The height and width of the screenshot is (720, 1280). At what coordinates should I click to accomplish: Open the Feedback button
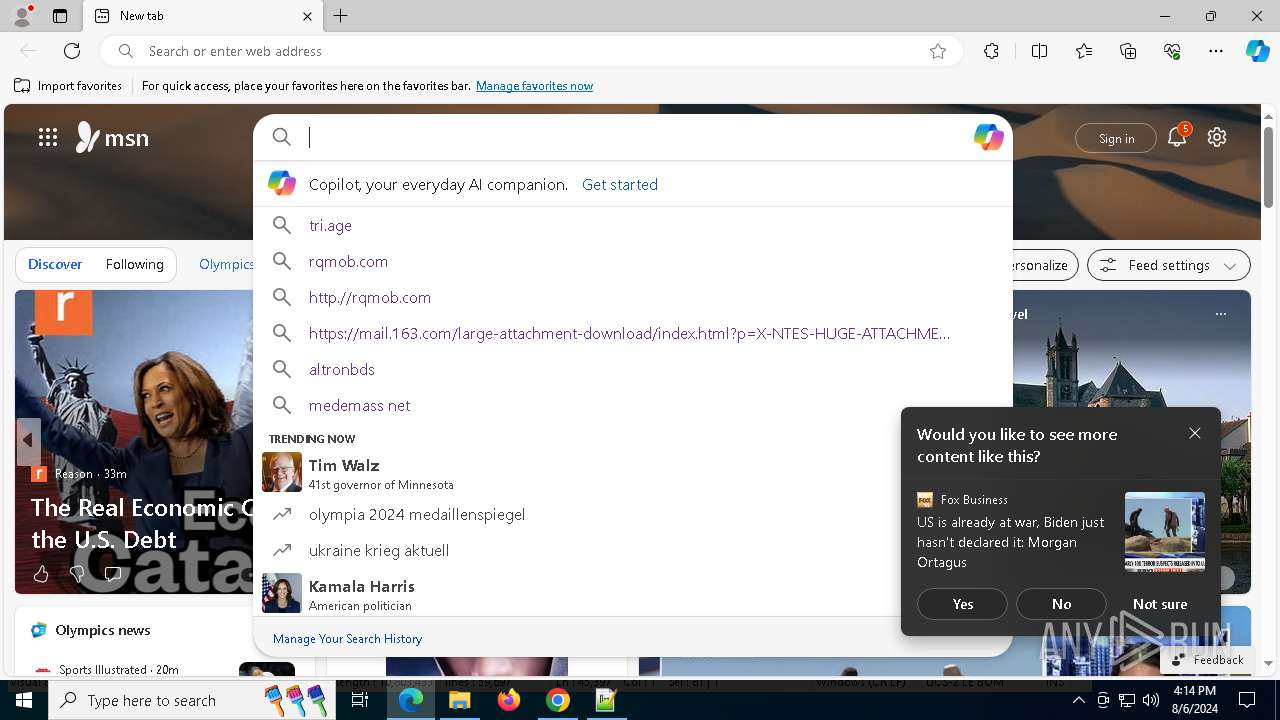coord(1207,660)
